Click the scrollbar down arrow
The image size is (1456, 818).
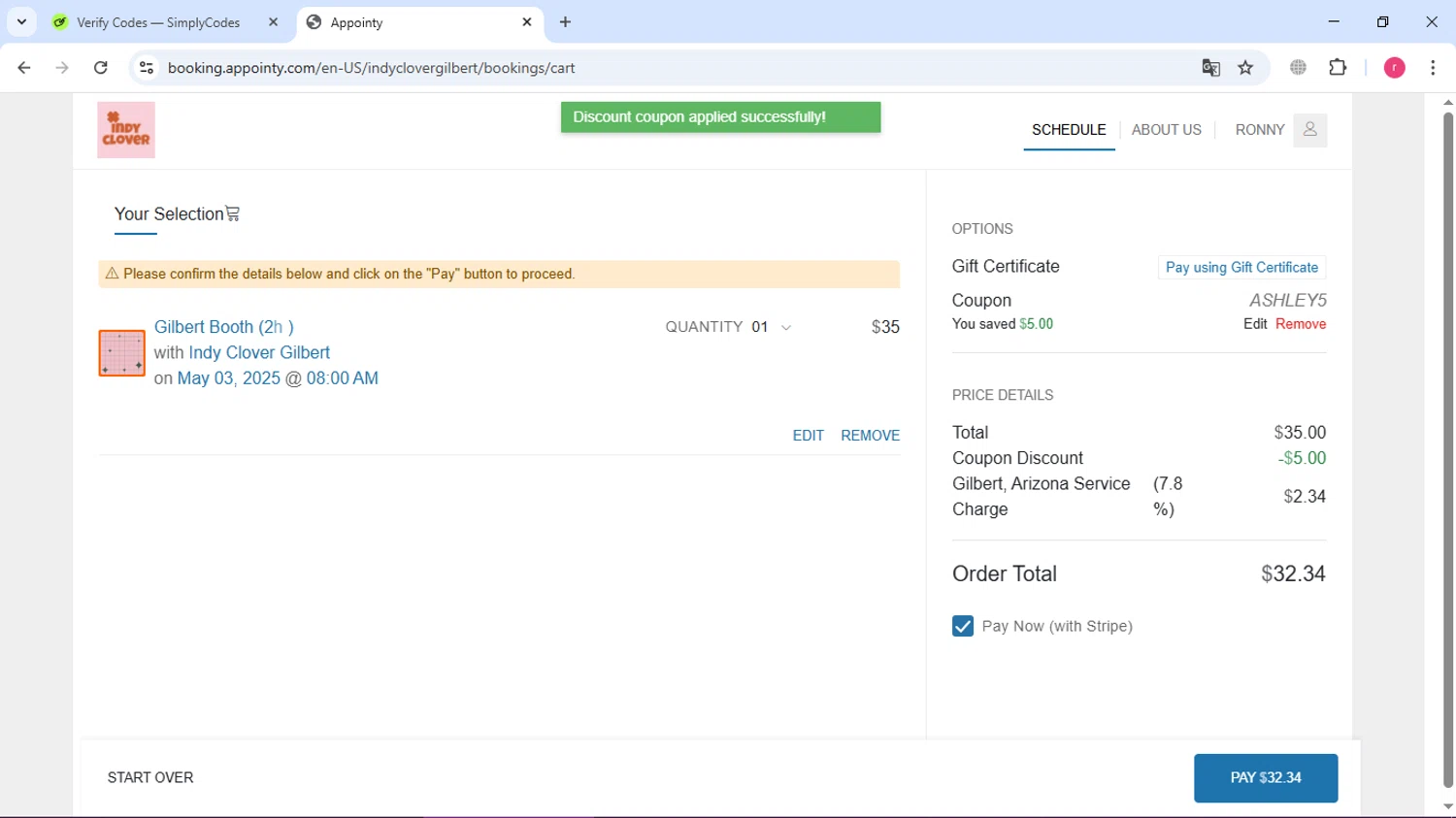click(1448, 807)
